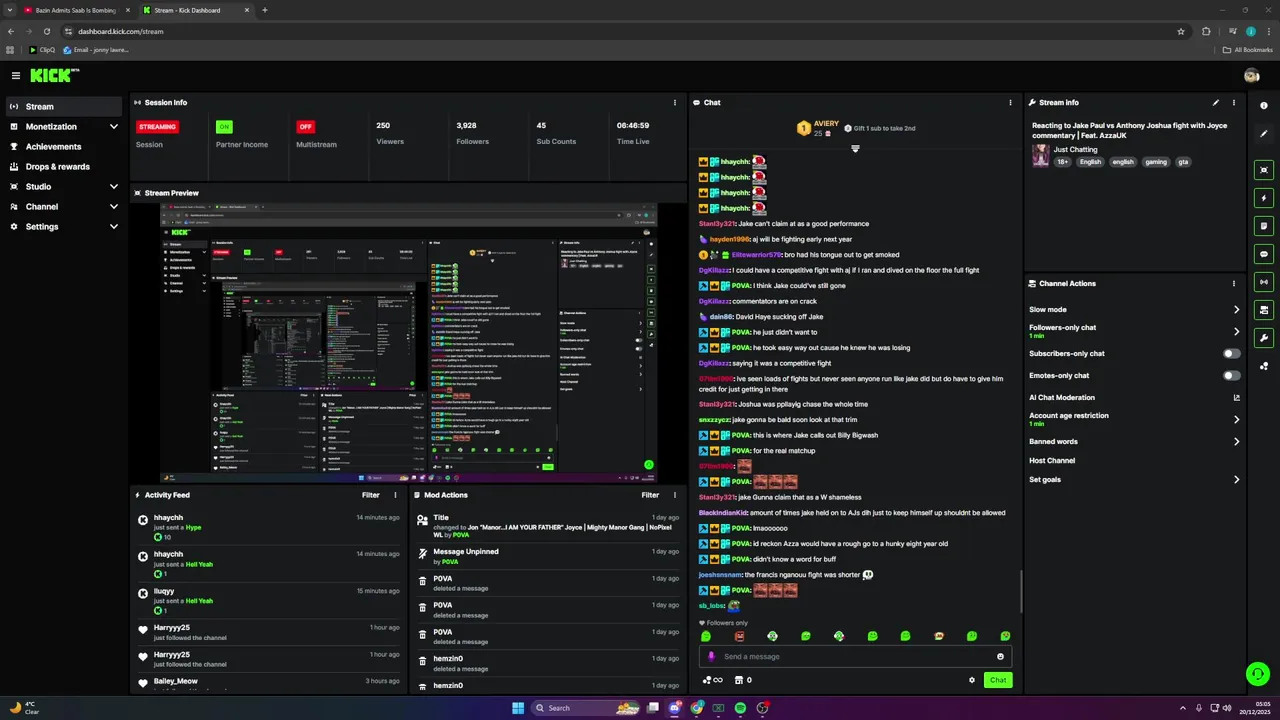The width and height of the screenshot is (1280, 720).
Task: Click the red angry emote in quick row
Action: (739, 636)
